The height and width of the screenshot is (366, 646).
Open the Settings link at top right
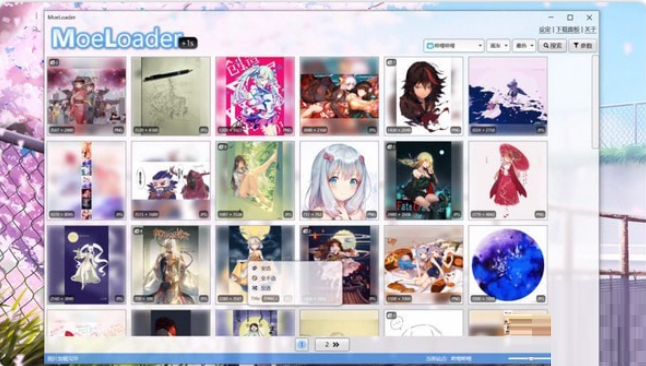click(x=545, y=30)
